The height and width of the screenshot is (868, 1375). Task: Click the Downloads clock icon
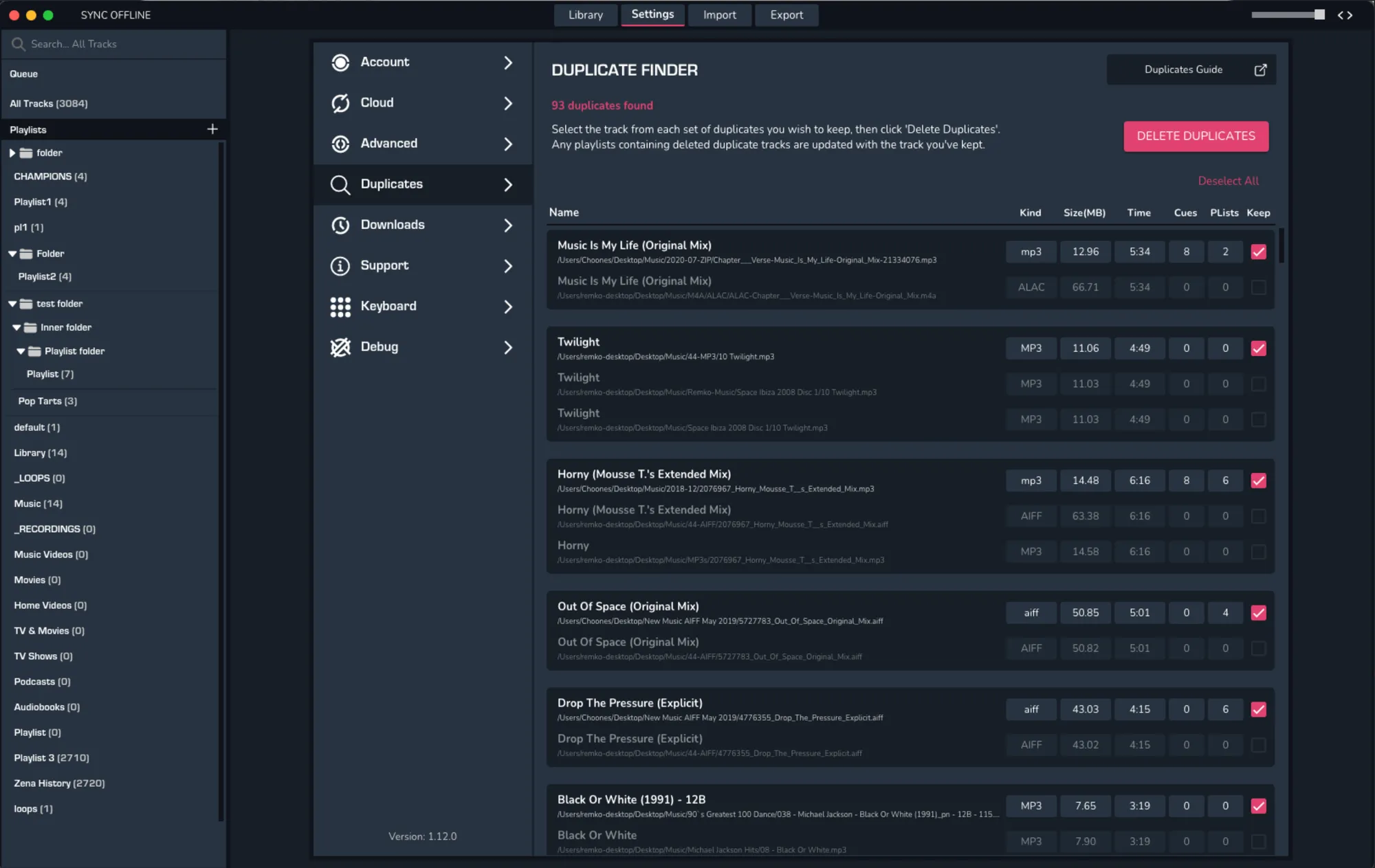[x=340, y=225]
